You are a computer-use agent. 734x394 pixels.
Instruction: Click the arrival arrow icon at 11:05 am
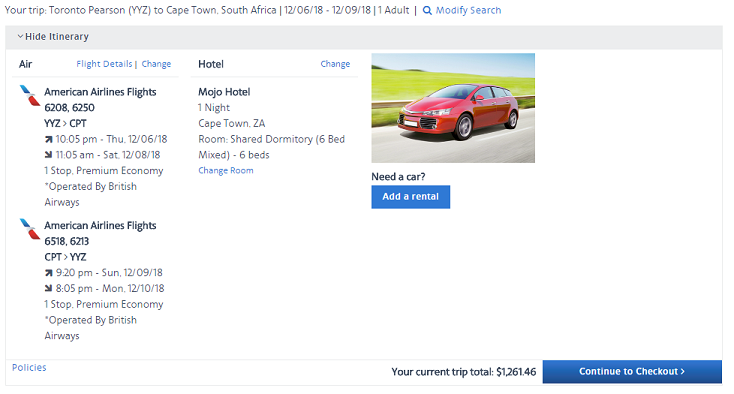point(49,155)
